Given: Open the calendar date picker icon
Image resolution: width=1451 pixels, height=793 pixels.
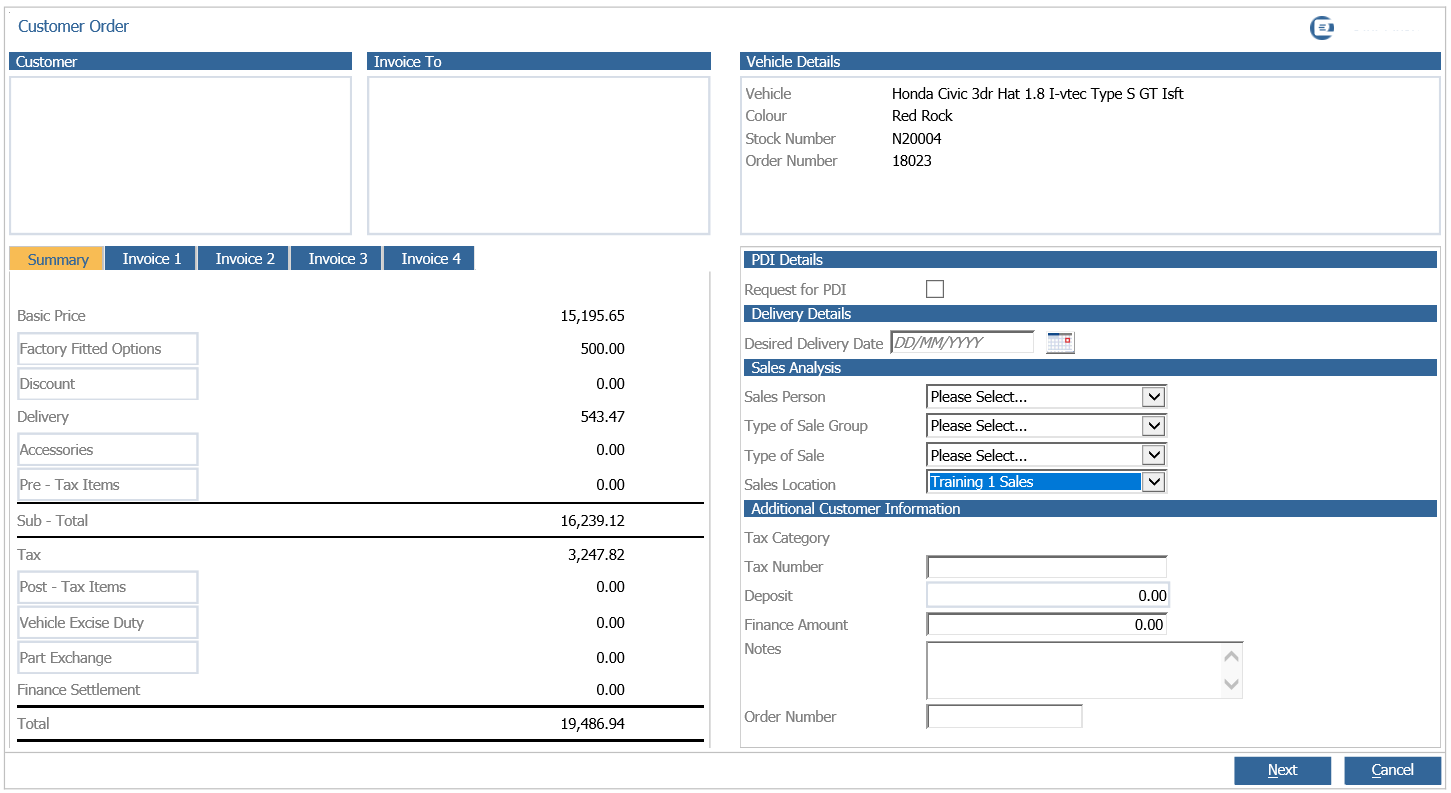Looking at the screenshot, I should click(x=1060, y=343).
